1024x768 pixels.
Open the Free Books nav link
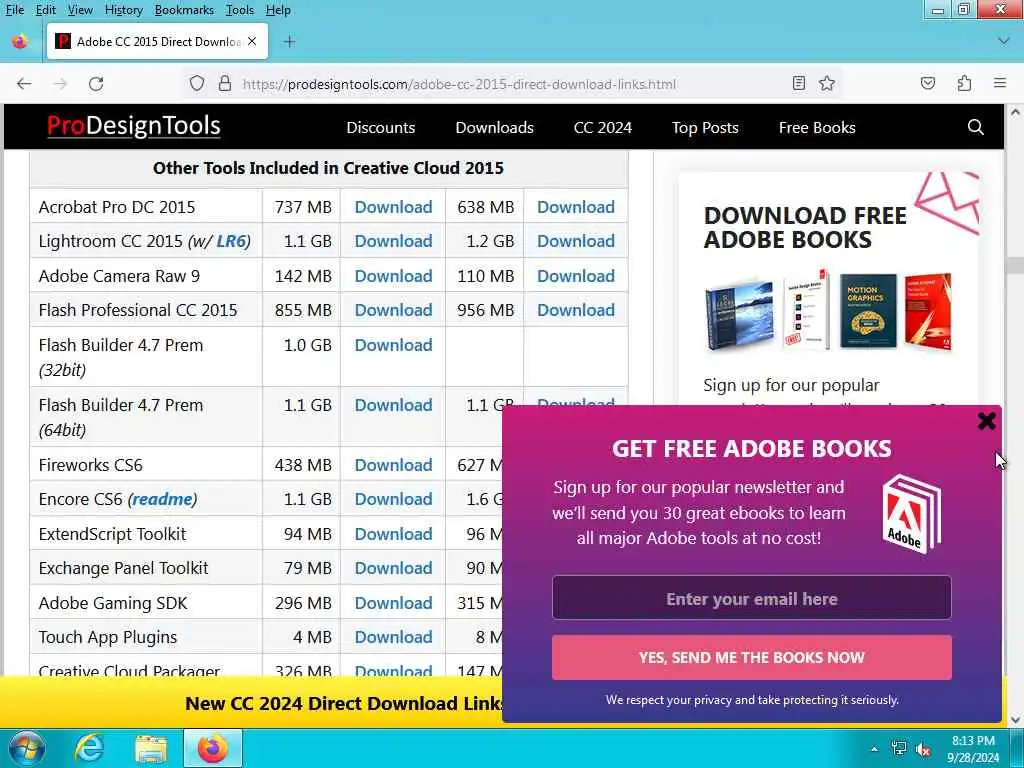(x=817, y=127)
